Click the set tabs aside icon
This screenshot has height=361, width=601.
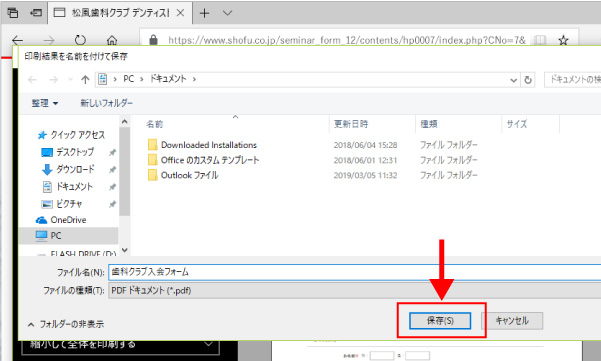[36, 13]
